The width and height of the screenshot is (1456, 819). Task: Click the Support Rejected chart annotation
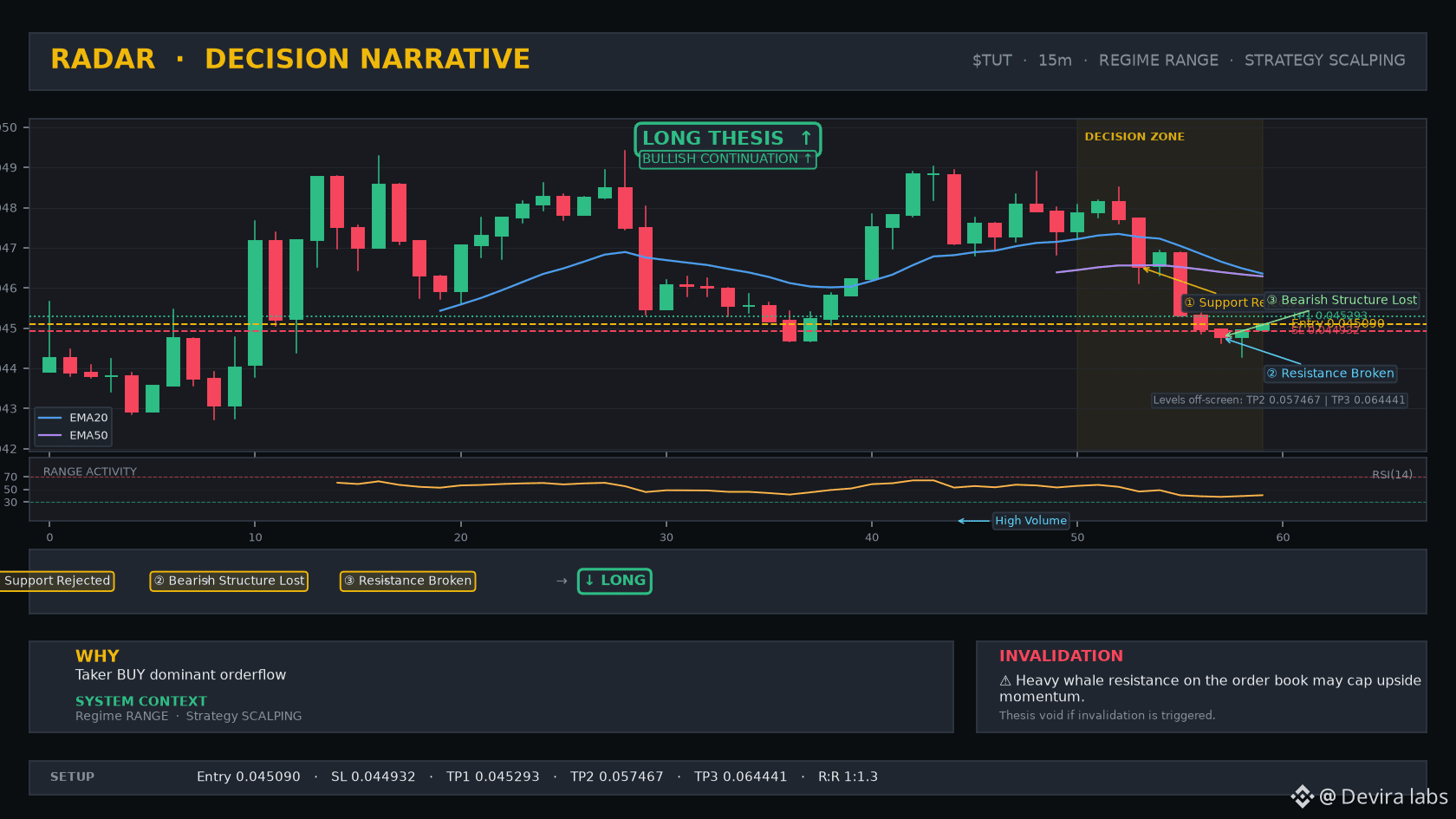coord(1223,302)
